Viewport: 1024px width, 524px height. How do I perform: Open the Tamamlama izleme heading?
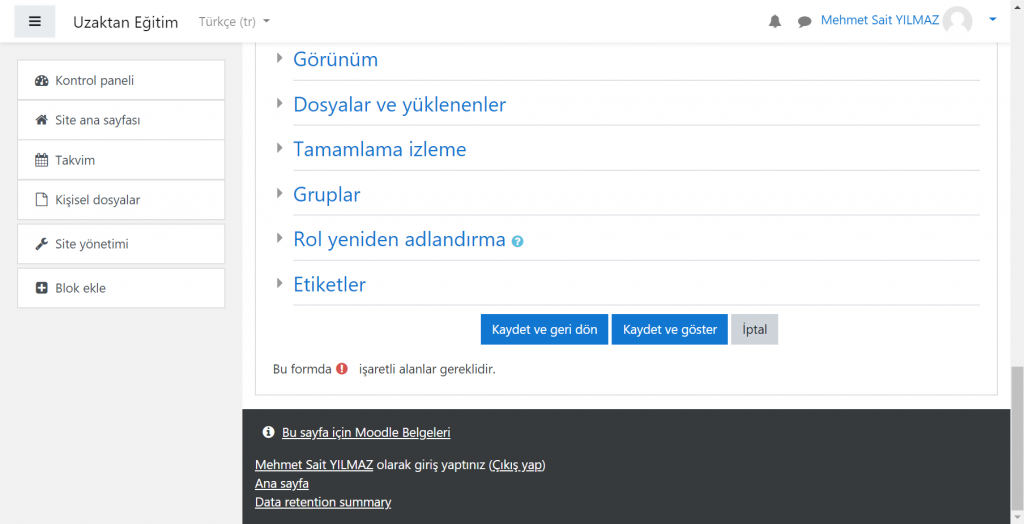coord(379,150)
